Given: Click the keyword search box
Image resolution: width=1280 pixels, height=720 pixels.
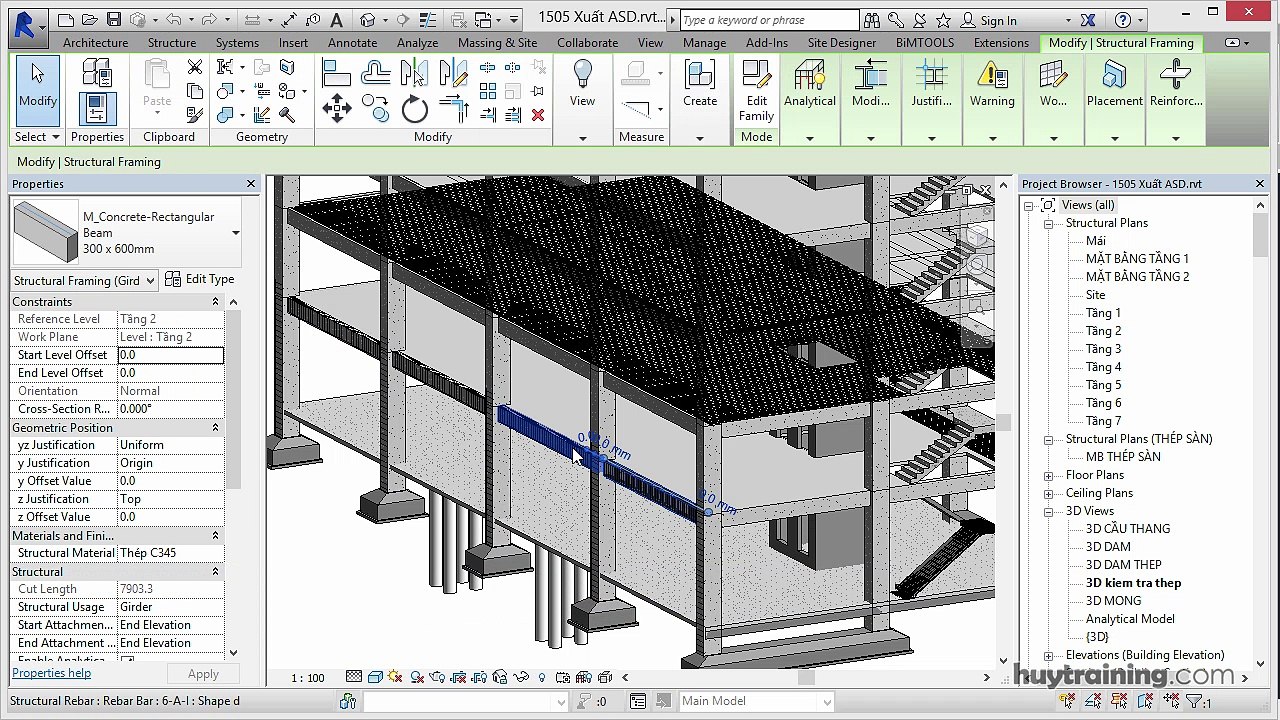Looking at the screenshot, I should [x=770, y=20].
